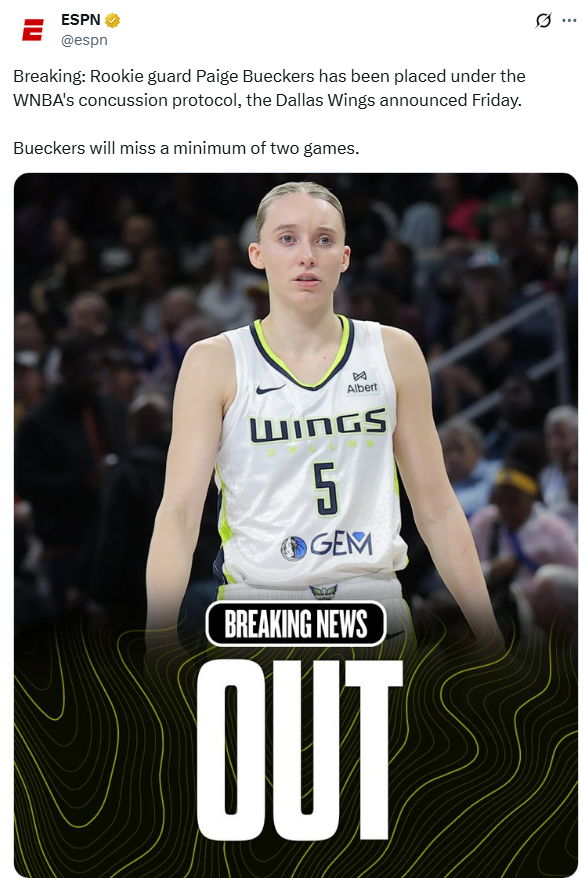The image size is (585, 878).
Task: Click the GEM sponsor logo on the jersey
Action: pos(341,544)
